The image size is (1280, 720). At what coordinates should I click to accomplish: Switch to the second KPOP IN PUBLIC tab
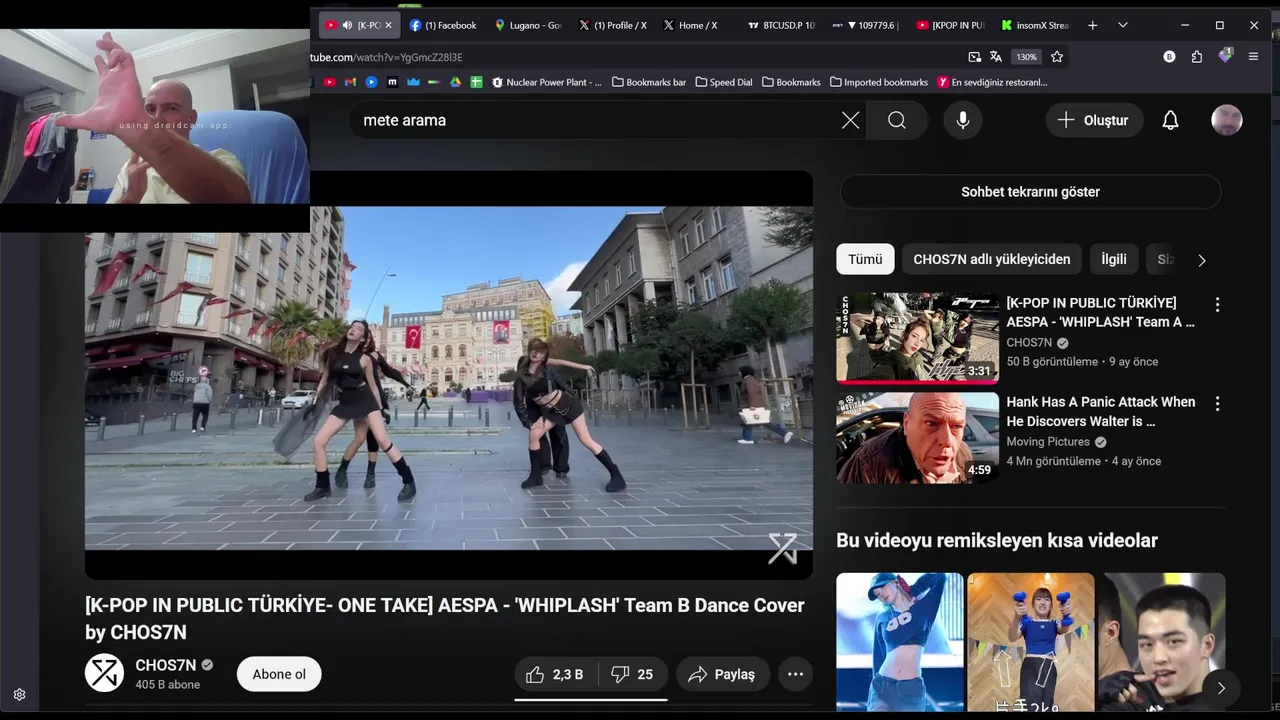(x=950, y=25)
